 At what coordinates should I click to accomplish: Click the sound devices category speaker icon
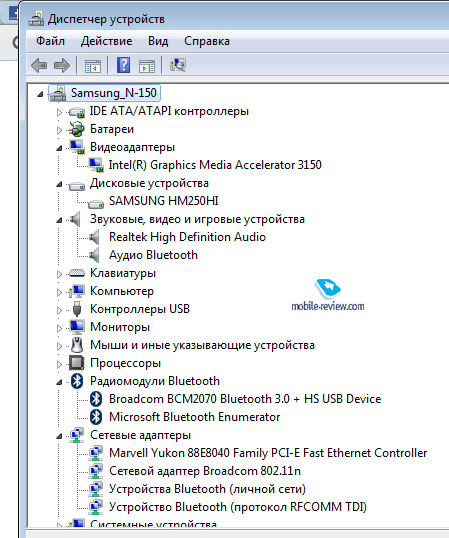point(75,219)
